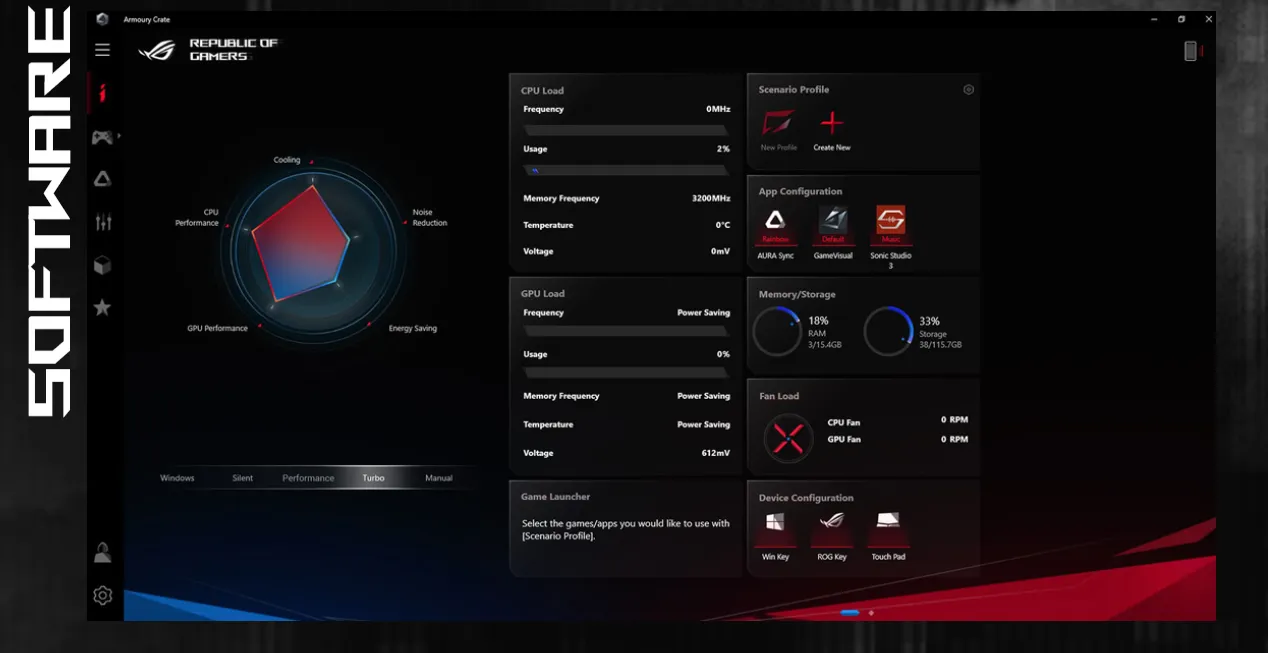This screenshot has width=1268, height=653.
Task: Click the GPU Voltage 612mV value
Action: point(715,453)
